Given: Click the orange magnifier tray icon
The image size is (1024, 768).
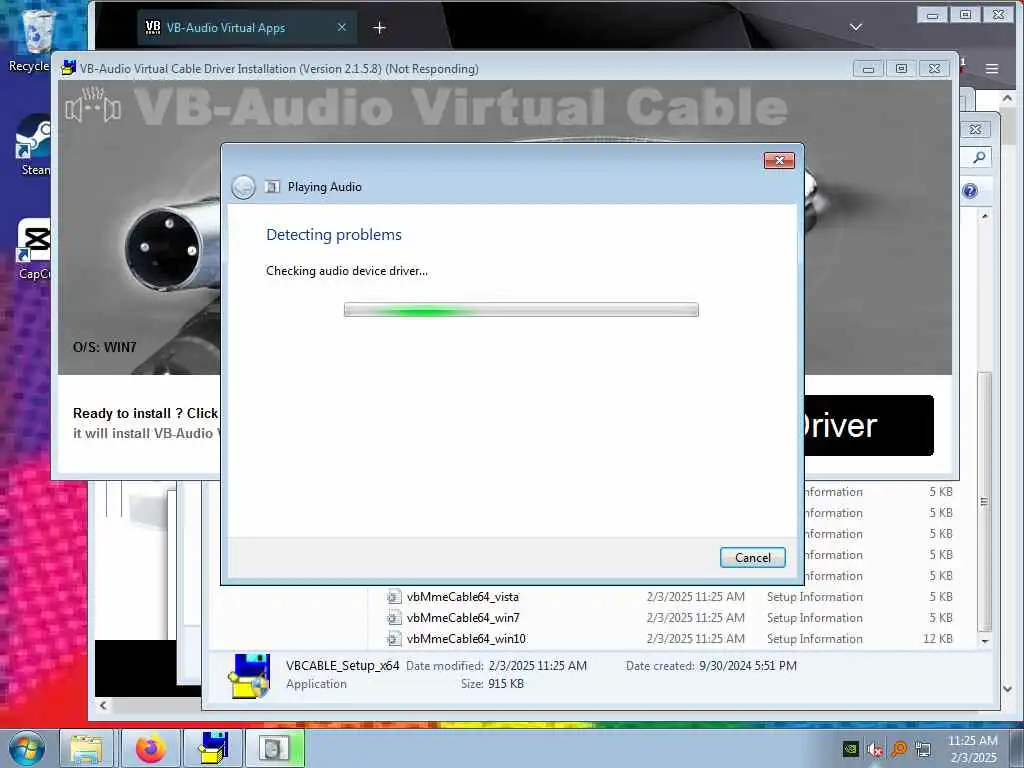Looking at the screenshot, I should pos(899,749).
